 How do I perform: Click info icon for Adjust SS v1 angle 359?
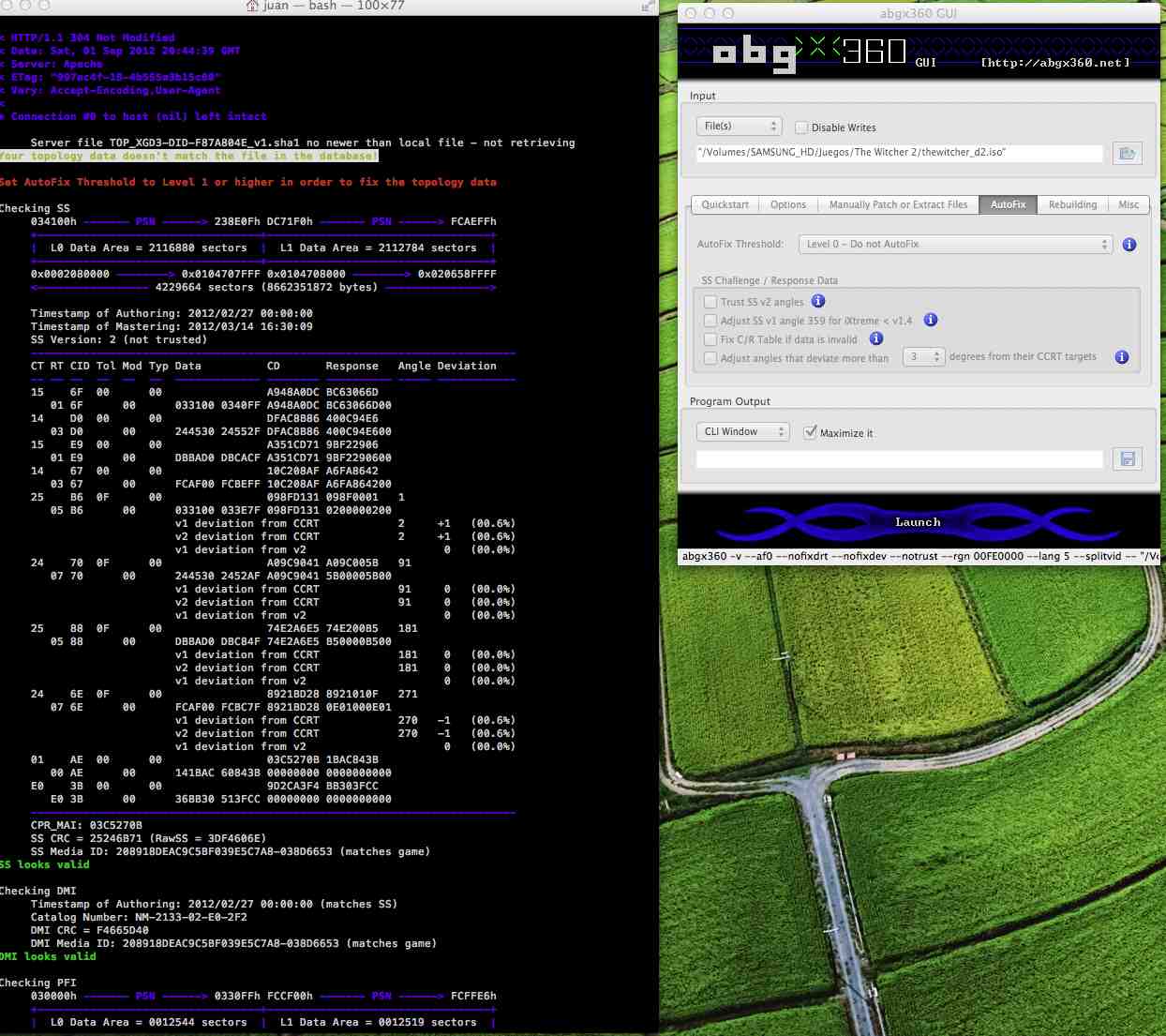(x=930, y=320)
